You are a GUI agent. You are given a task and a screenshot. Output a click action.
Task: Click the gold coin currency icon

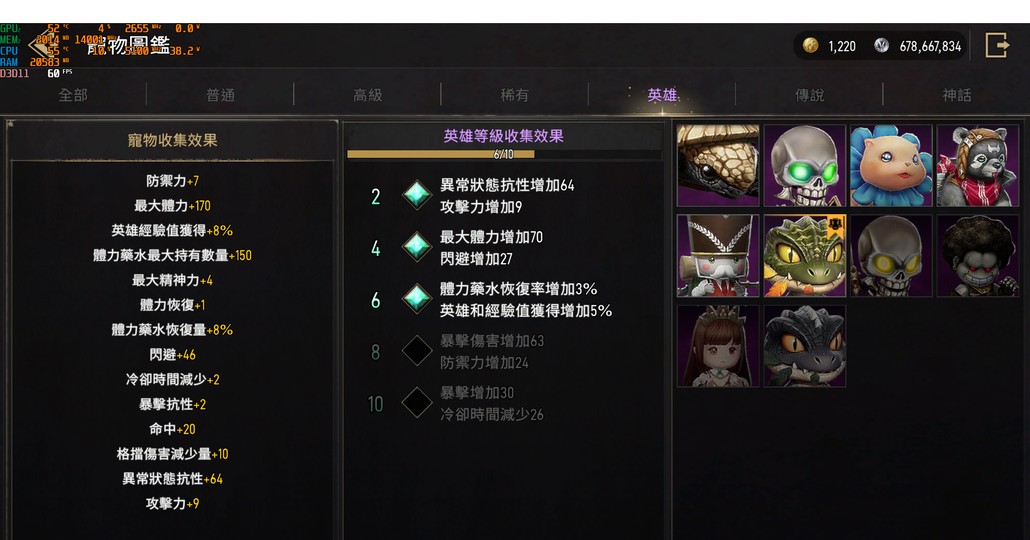811,45
